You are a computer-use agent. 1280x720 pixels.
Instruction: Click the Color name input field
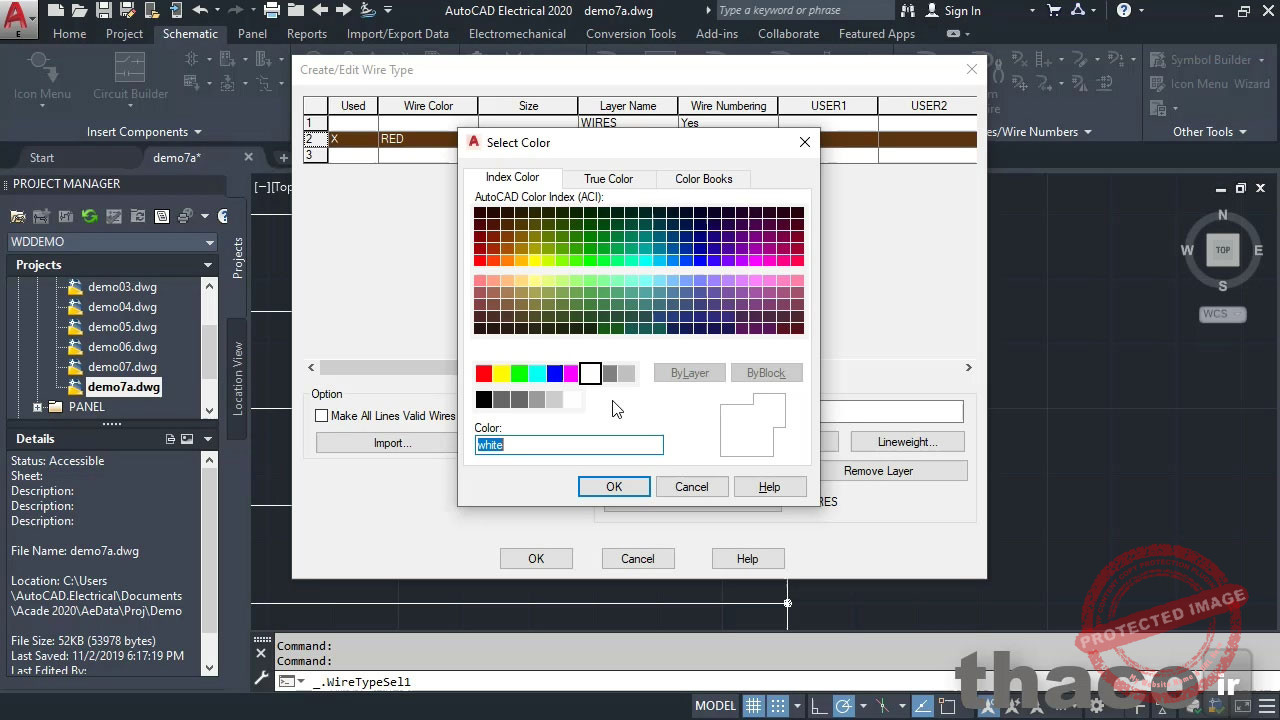[x=568, y=445]
